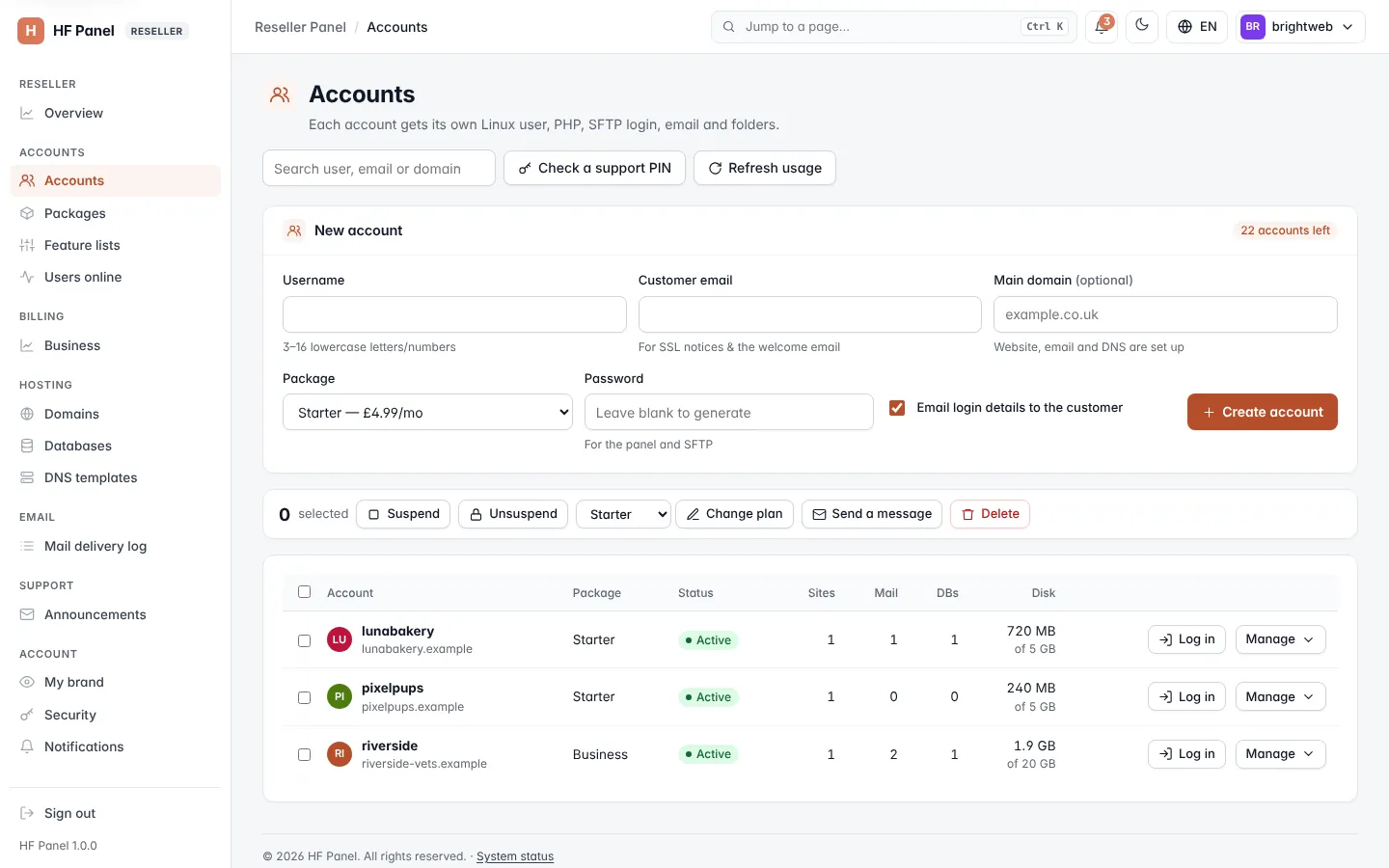1389x868 pixels.
Task: Click the Delete bulk action
Action: click(990, 514)
